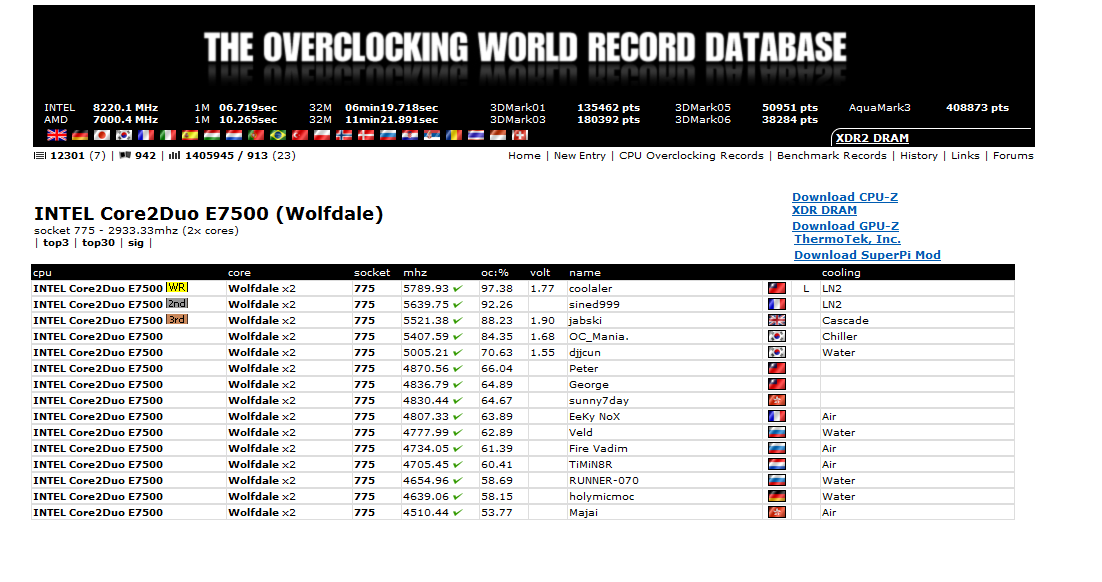
Task: Select the Poland flag in header
Action: 322,135
